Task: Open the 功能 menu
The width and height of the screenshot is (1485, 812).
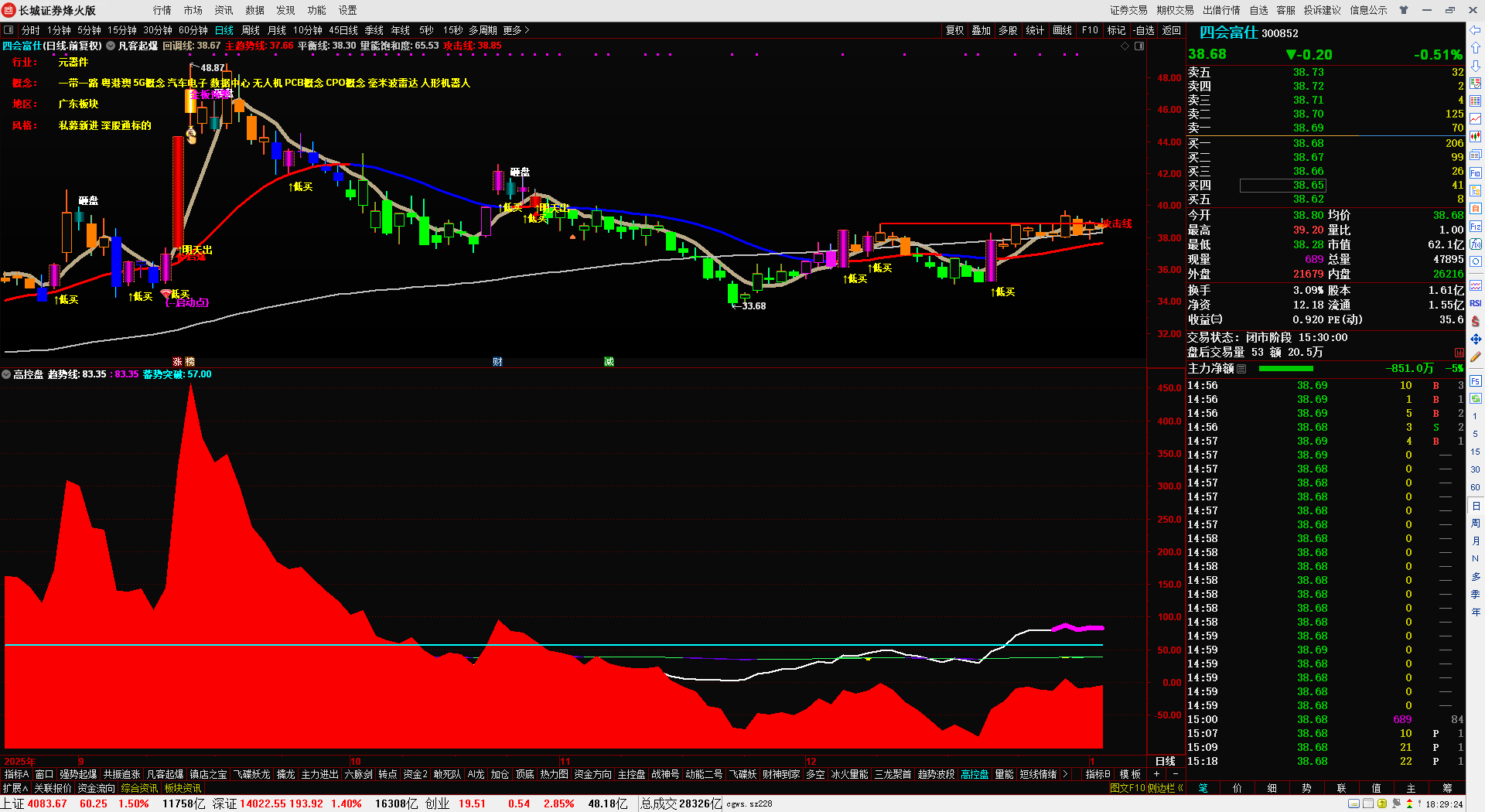Action: coord(317,10)
